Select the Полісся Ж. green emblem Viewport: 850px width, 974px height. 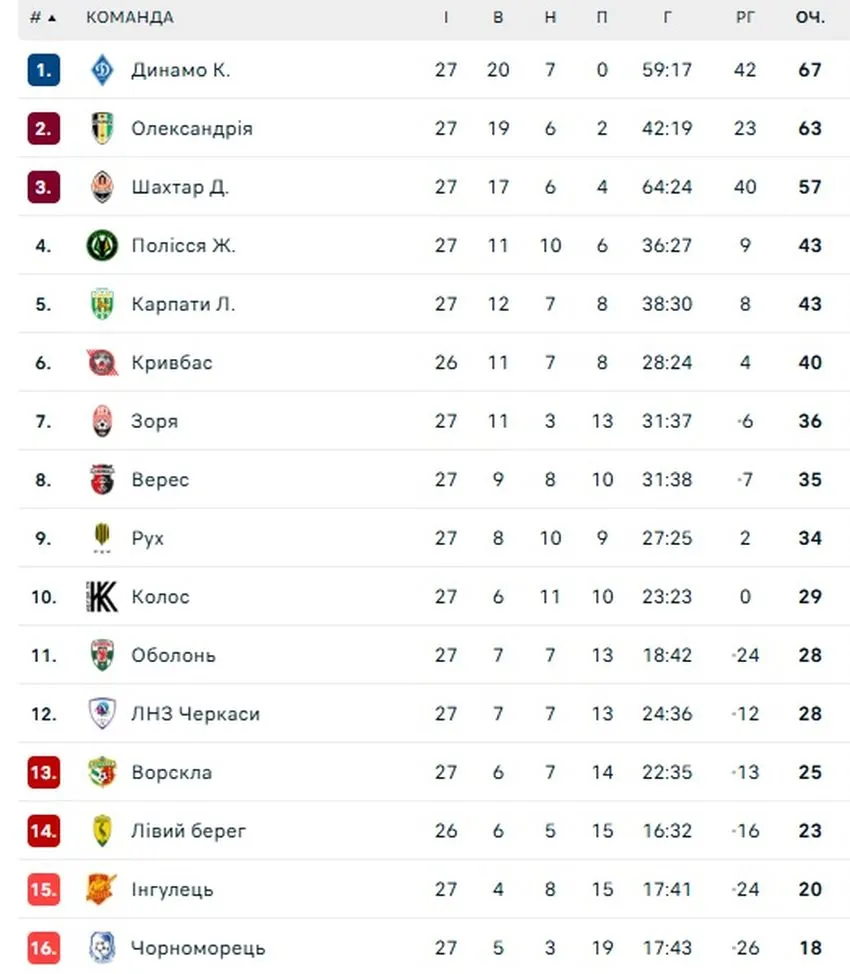102,245
